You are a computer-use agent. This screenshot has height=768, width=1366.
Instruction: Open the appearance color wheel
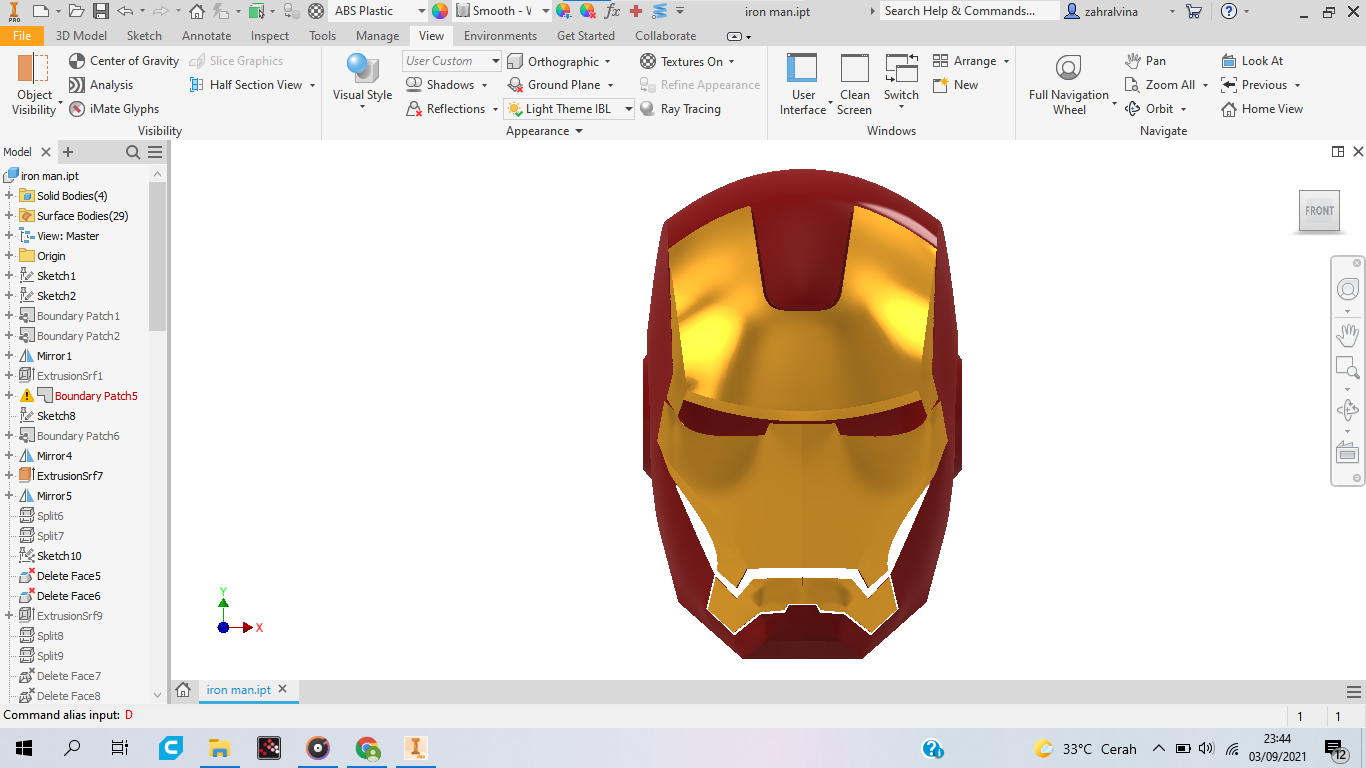[x=439, y=11]
